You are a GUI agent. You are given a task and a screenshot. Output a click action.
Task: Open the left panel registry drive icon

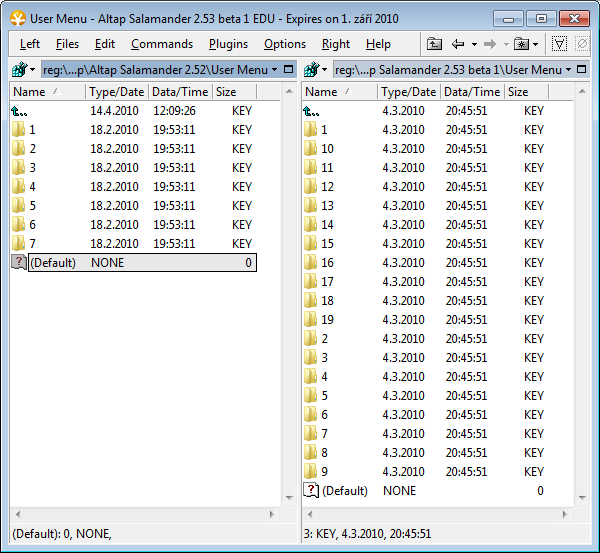(x=20, y=70)
